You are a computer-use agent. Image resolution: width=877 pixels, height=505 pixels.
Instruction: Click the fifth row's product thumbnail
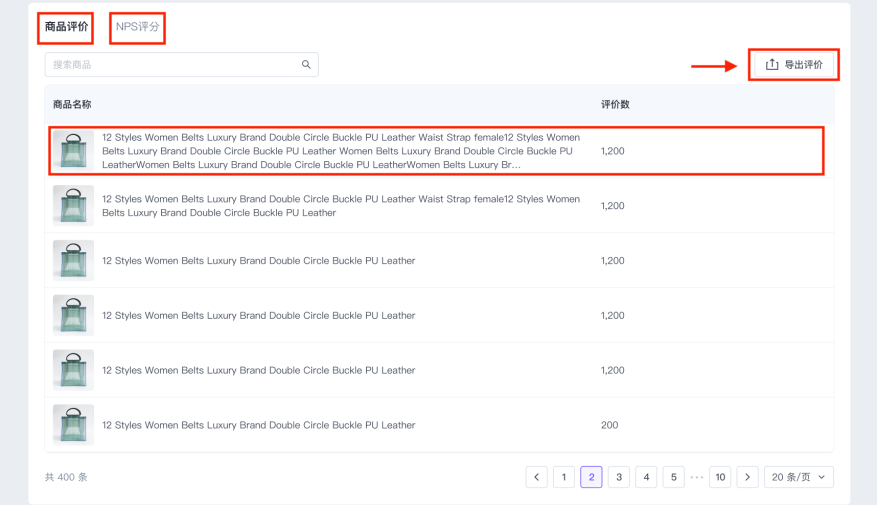coord(73,370)
